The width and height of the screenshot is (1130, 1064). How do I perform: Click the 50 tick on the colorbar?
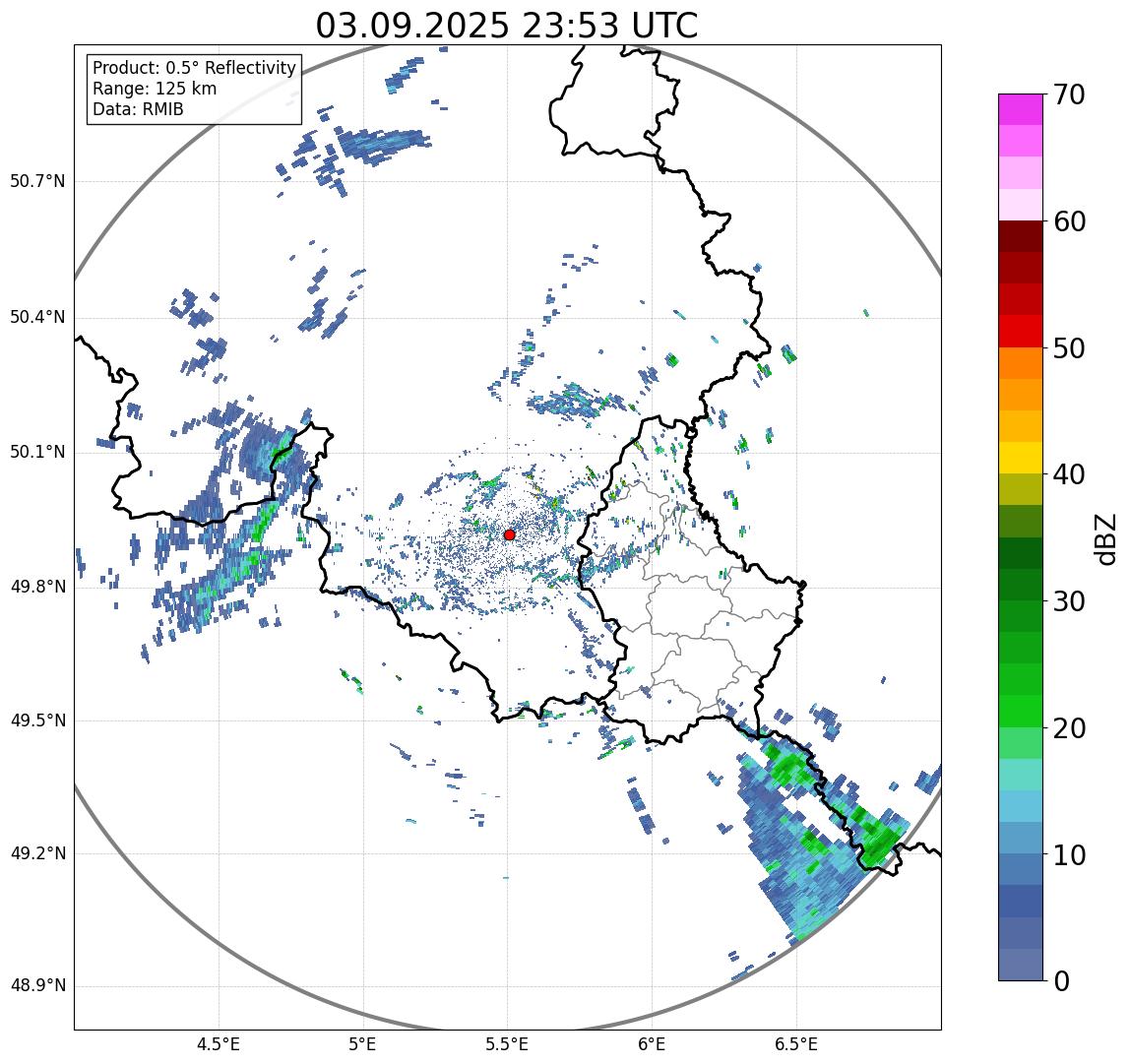(x=1069, y=348)
